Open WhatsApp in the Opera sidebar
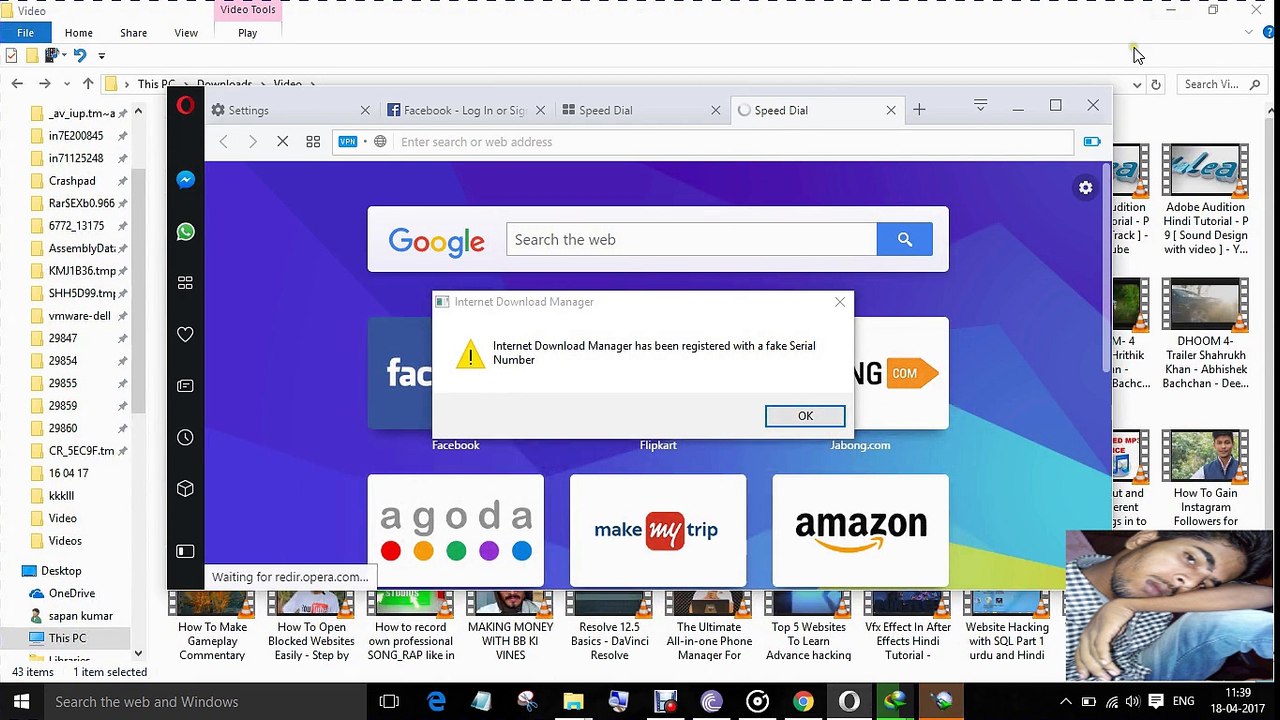Image resolution: width=1280 pixels, height=720 pixels. 185,232
